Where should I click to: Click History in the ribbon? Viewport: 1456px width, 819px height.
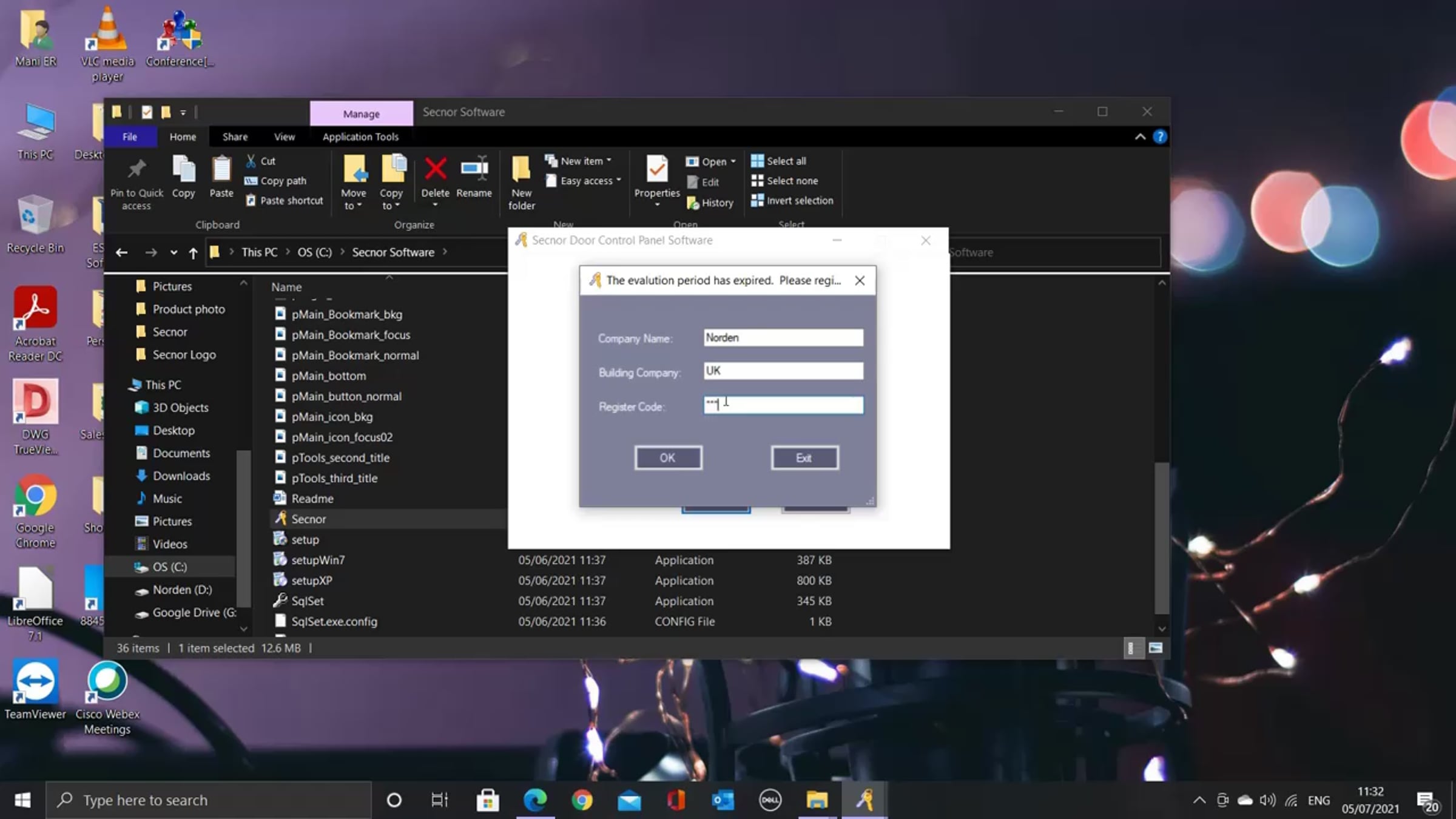pyautogui.click(x=710, y=203)
